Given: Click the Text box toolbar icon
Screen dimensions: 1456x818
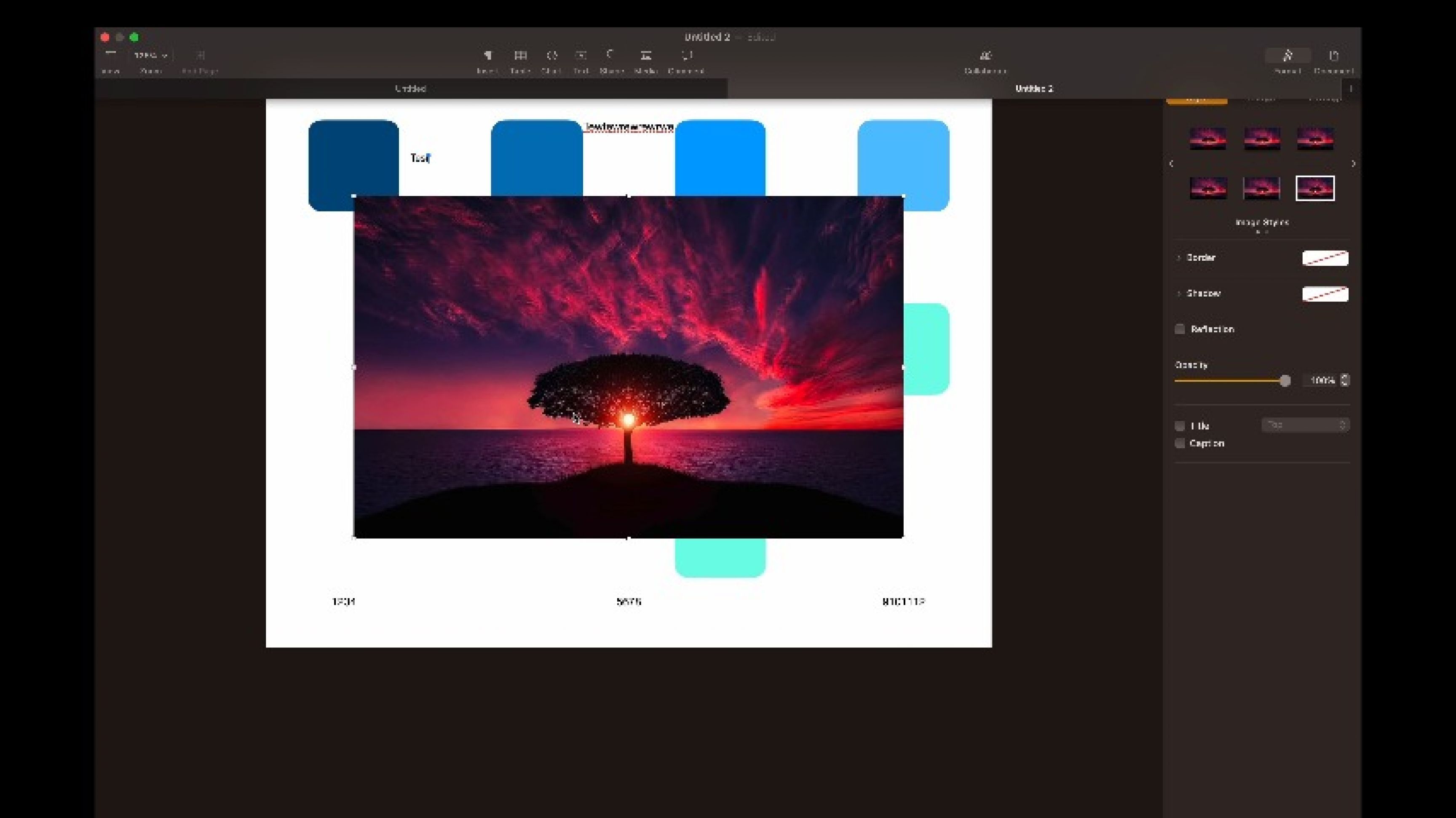Looking at the screenshot, I should [581, 55].
